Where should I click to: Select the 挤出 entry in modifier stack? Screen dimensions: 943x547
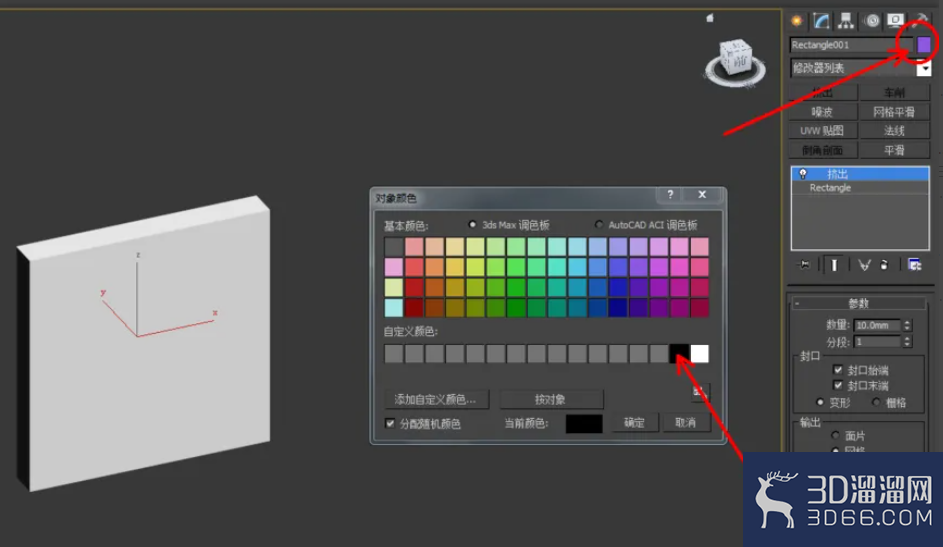coord(860,174)
